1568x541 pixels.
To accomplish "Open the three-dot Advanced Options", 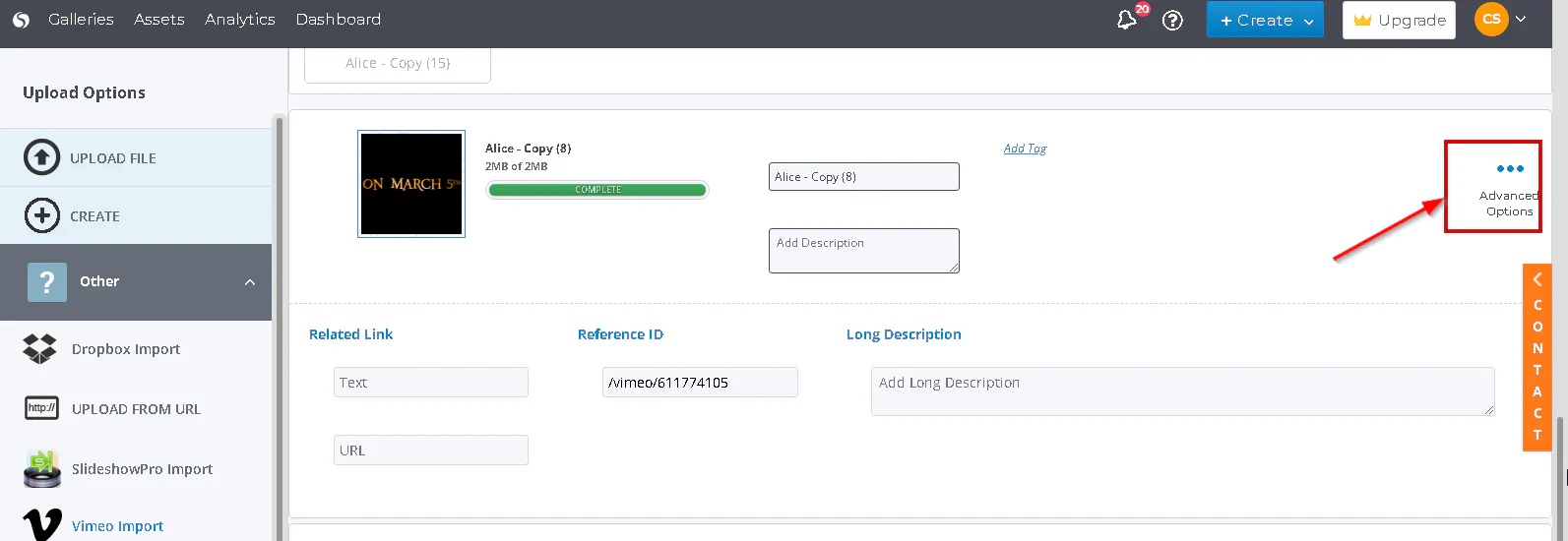I will tap(1509, 168).
